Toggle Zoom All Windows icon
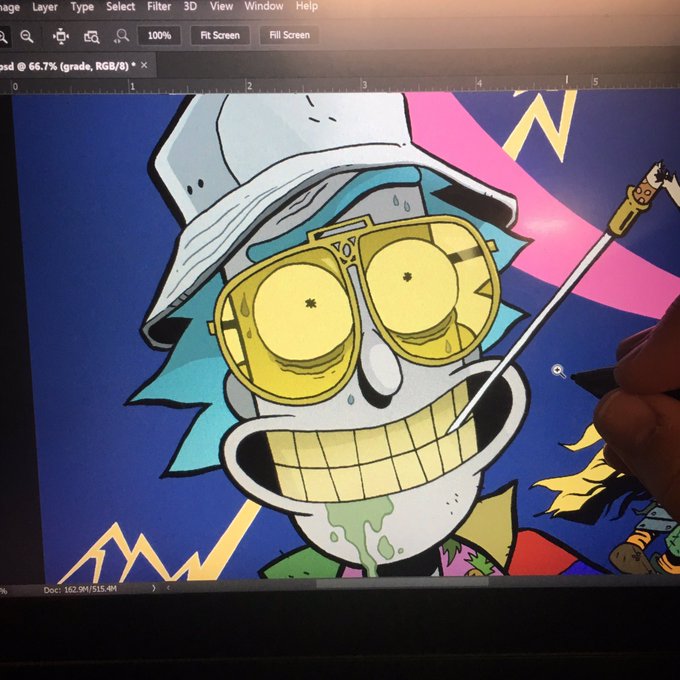Screen dimensions: 680x680 pos(92,37)
